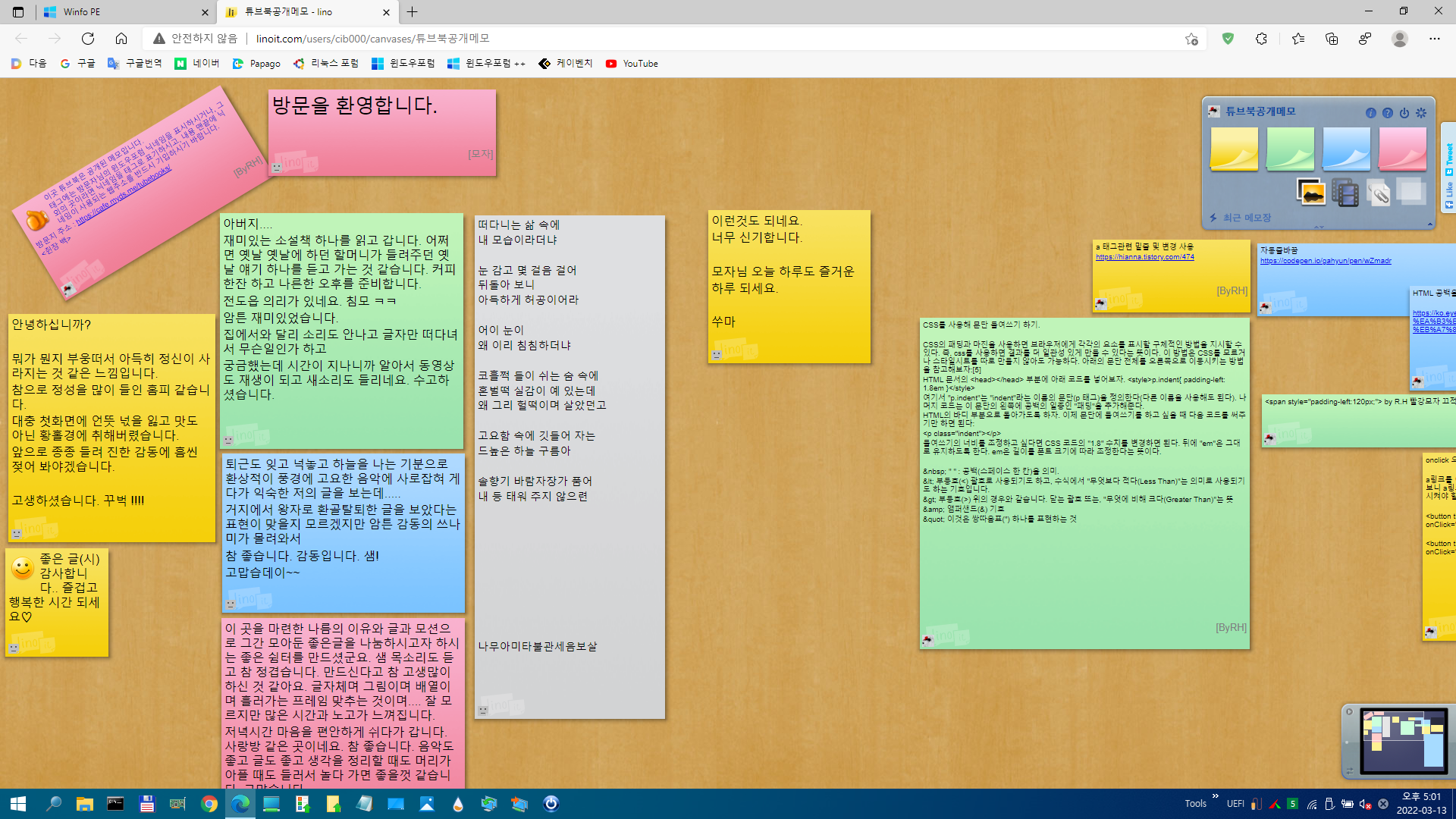Click the power/logout icon in lino palette

point(1404,113)
